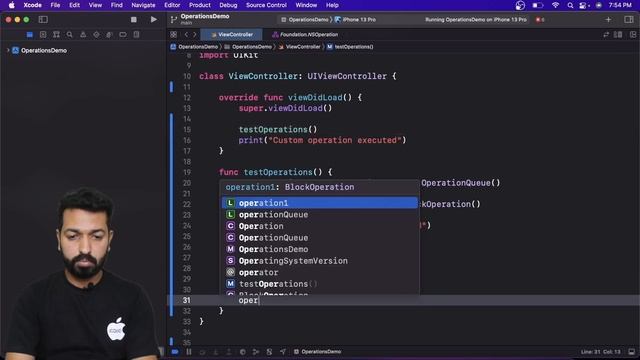The height and width of the screenshot is (360, 640).
Task: Click the Running OperationsDemo activity status
Action: pyautogui.click(x=476, y=20)
